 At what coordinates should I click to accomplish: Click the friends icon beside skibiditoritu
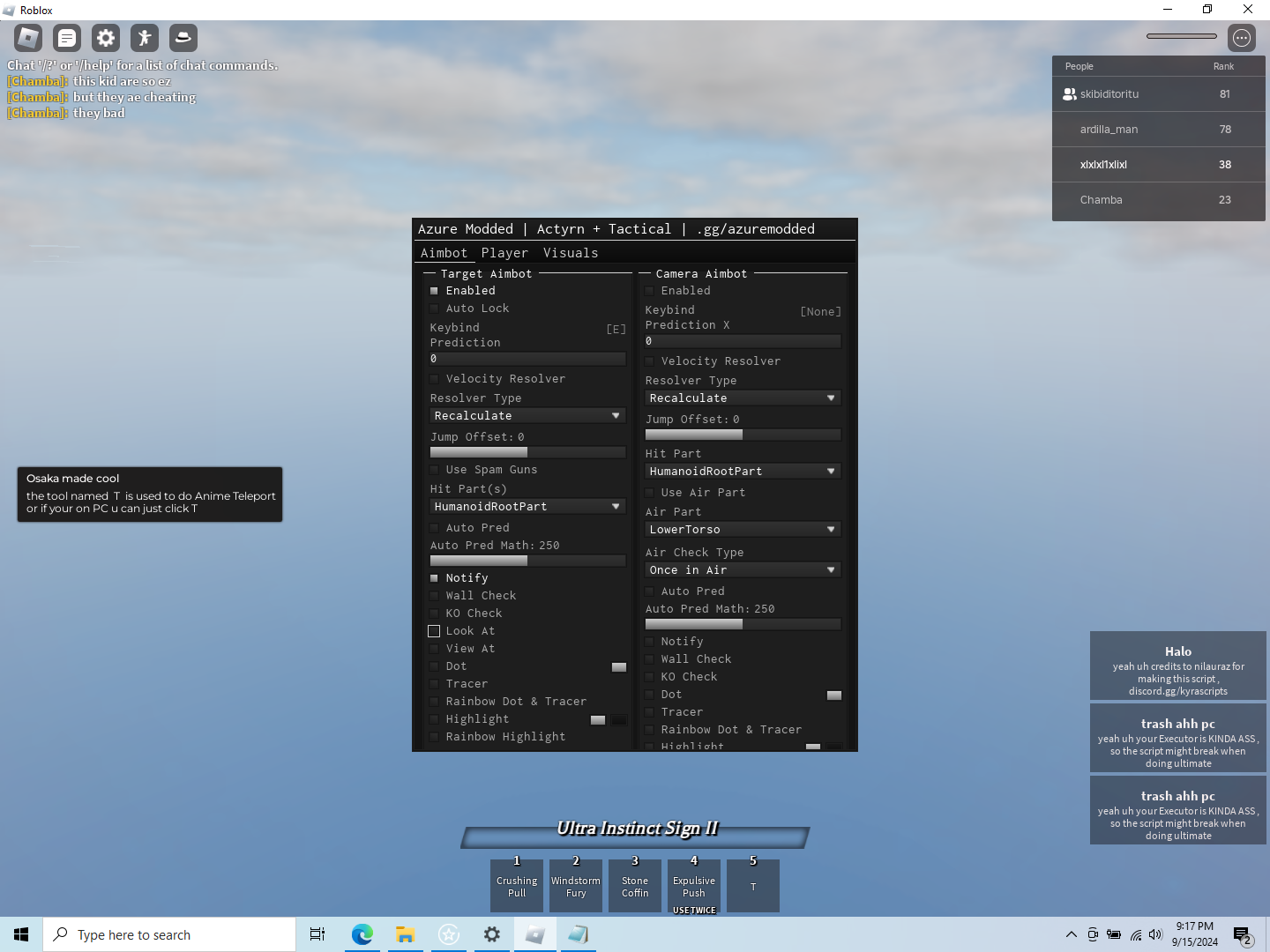tap(1069, 94)
